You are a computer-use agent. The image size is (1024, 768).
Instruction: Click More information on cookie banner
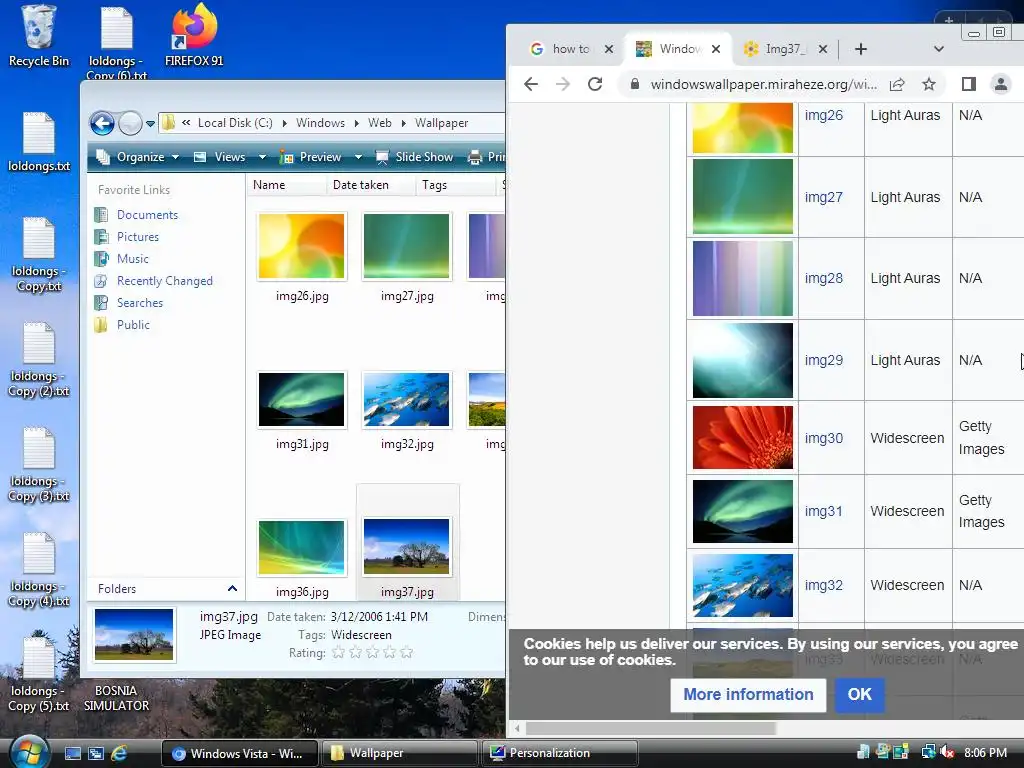748,695
